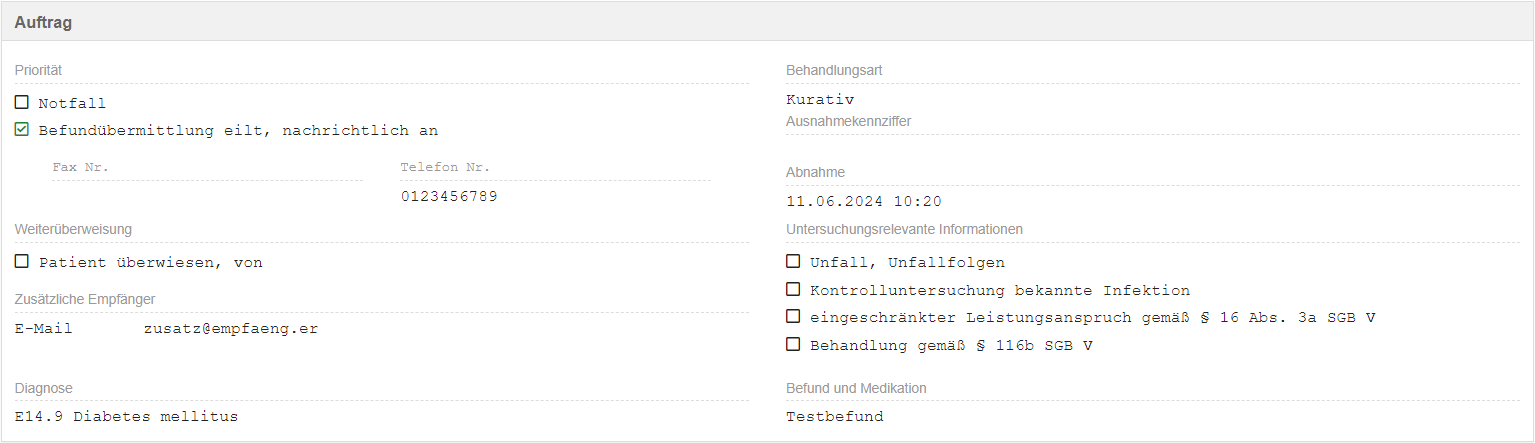
Task: Click the Testbefund text
Action: point(835,416)
